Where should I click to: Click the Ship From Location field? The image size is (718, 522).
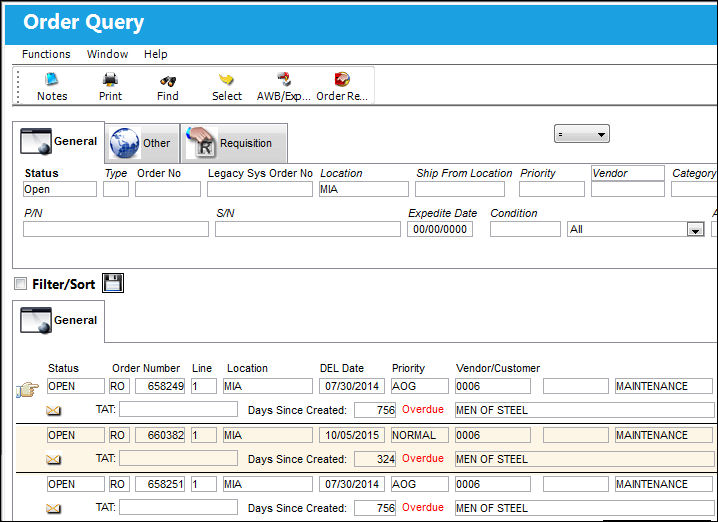point(460,189)
